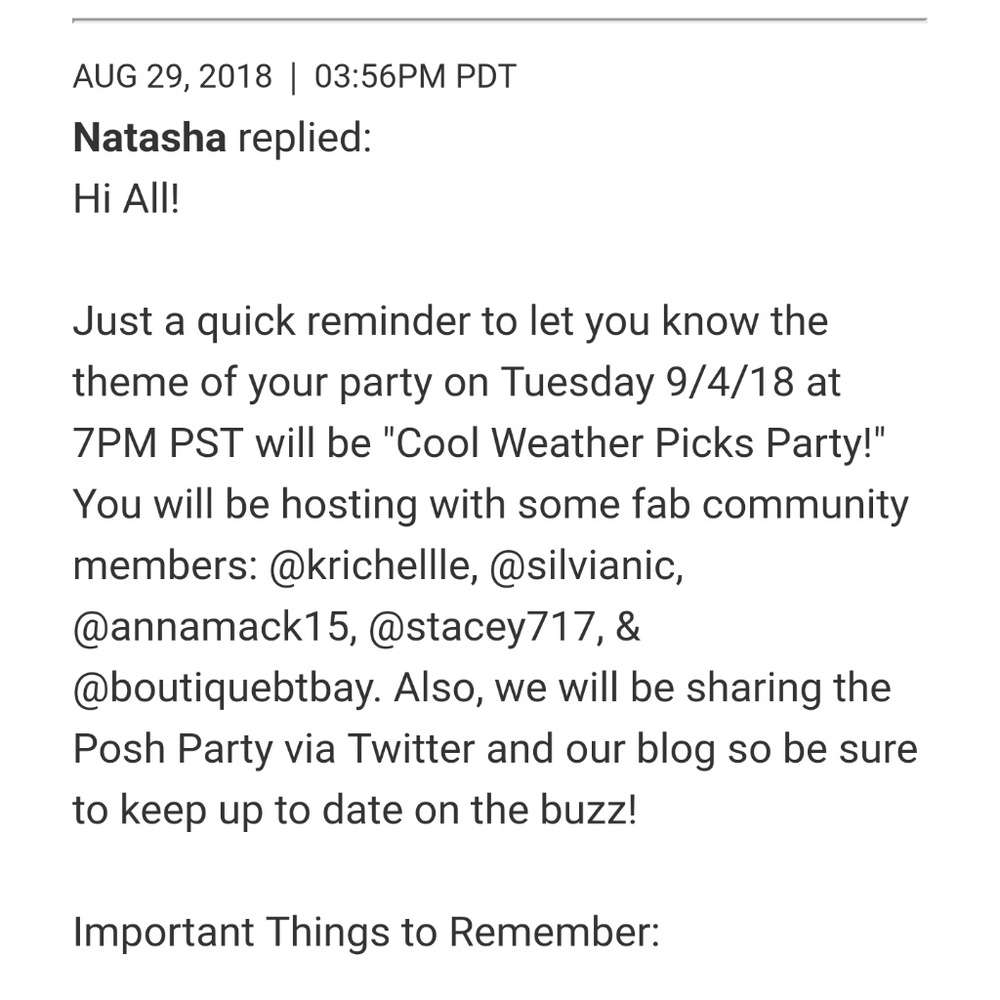Click the "Important Things to Remember:" heading
The height and width of the screenshot is (1000, 1000).
click(366, 932)
